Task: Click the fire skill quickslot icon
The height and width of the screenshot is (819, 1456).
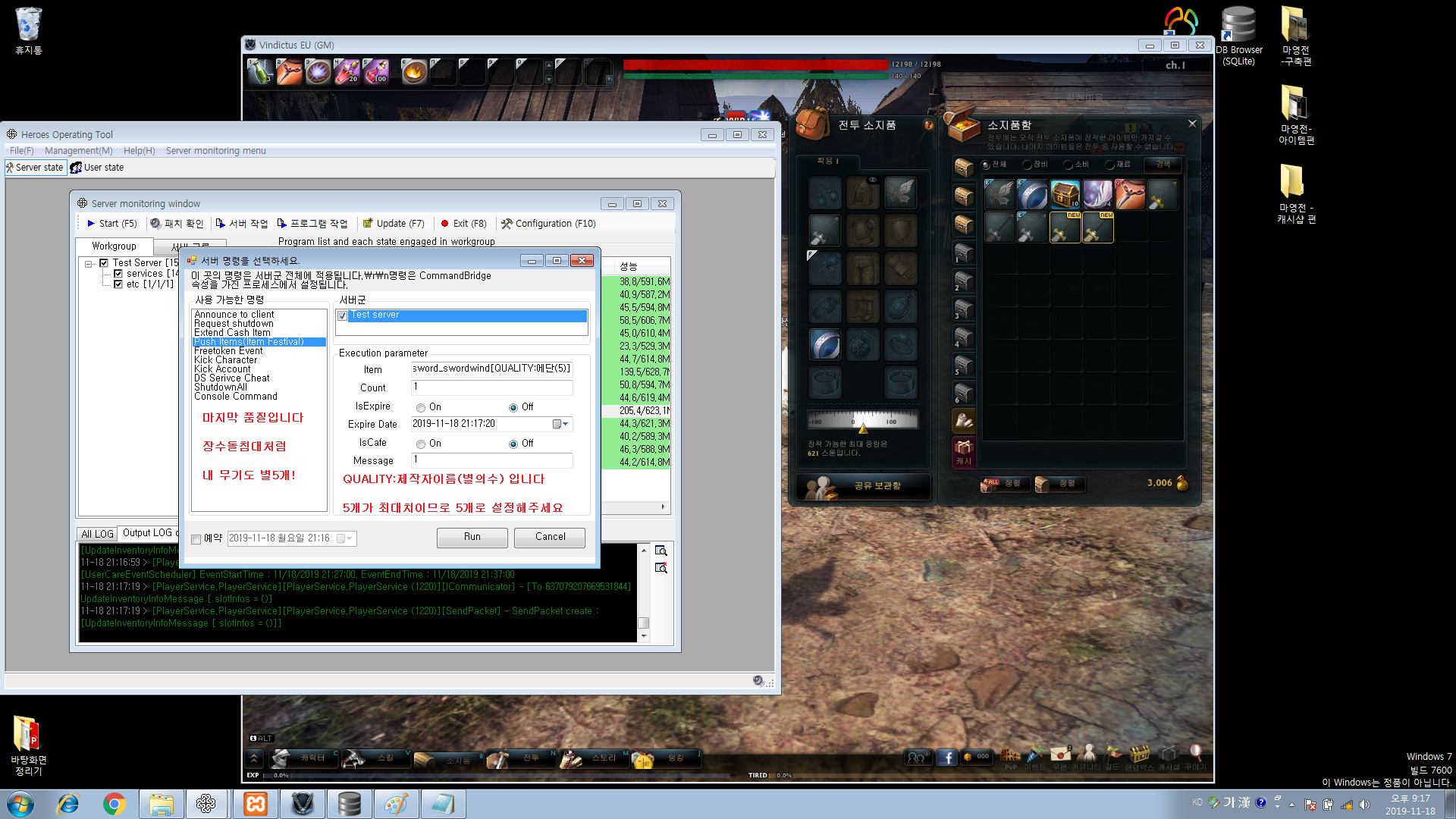Action: click(x=413, y=72)
